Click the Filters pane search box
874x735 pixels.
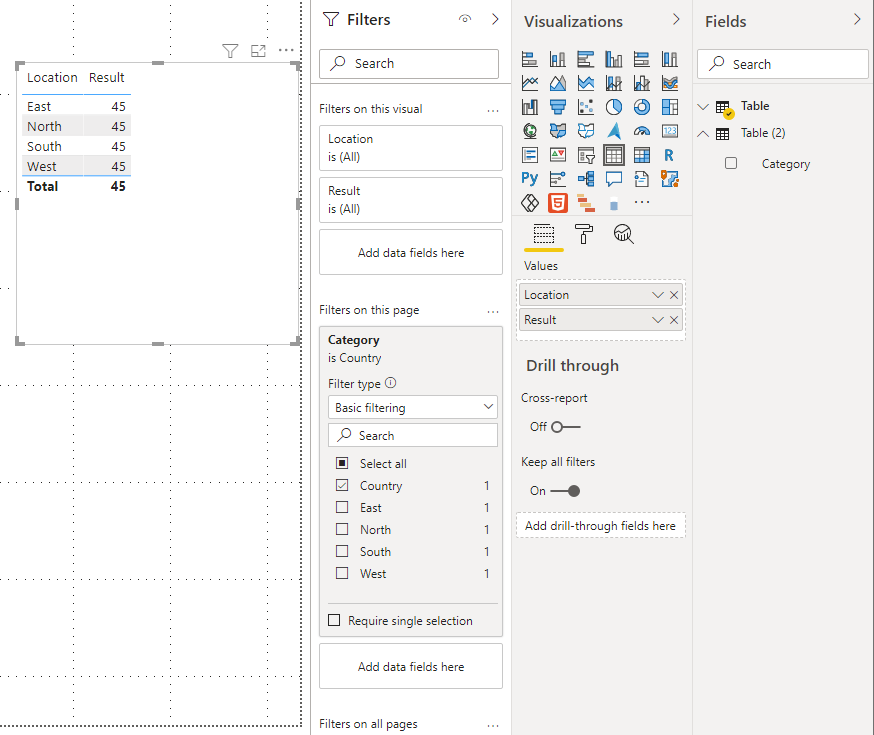click(409, 64)
